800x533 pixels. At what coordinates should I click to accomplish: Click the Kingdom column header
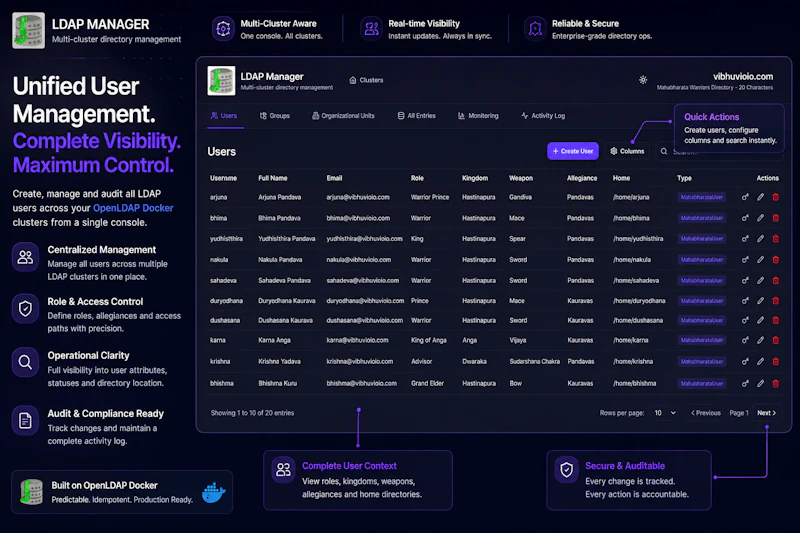pos(474,178)
